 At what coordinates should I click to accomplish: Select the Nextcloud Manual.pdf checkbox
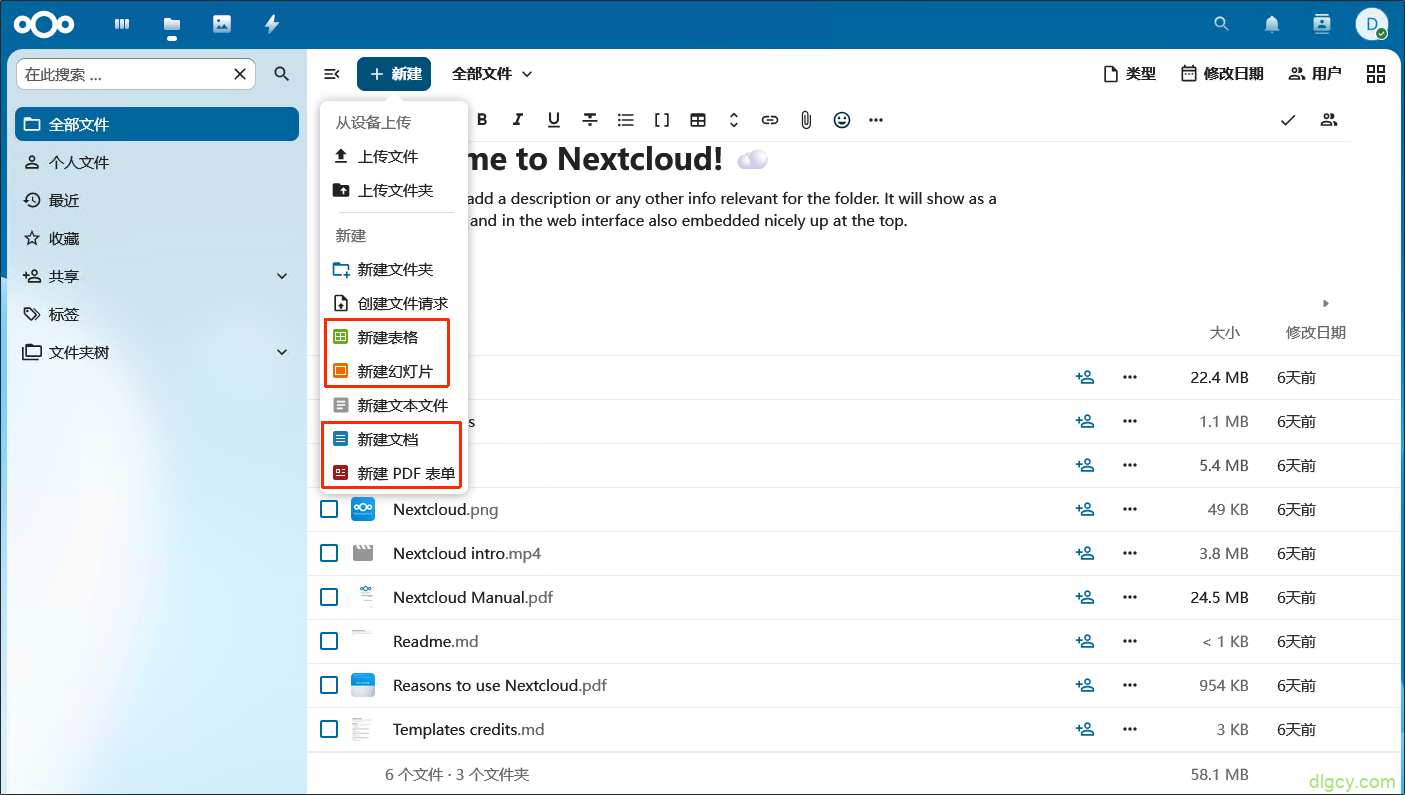329,597
